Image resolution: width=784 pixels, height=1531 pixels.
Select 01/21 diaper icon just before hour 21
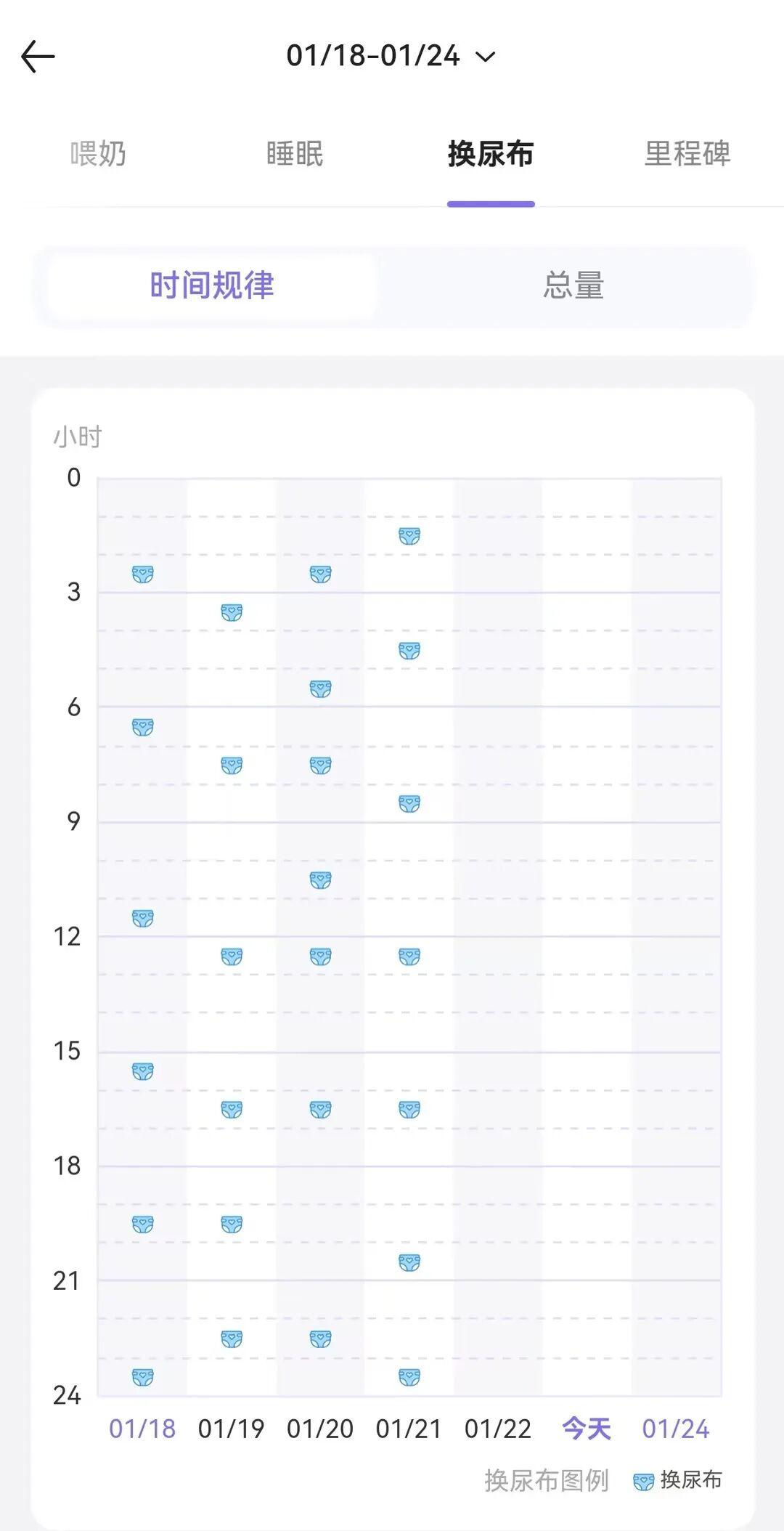click(409, 1262)
